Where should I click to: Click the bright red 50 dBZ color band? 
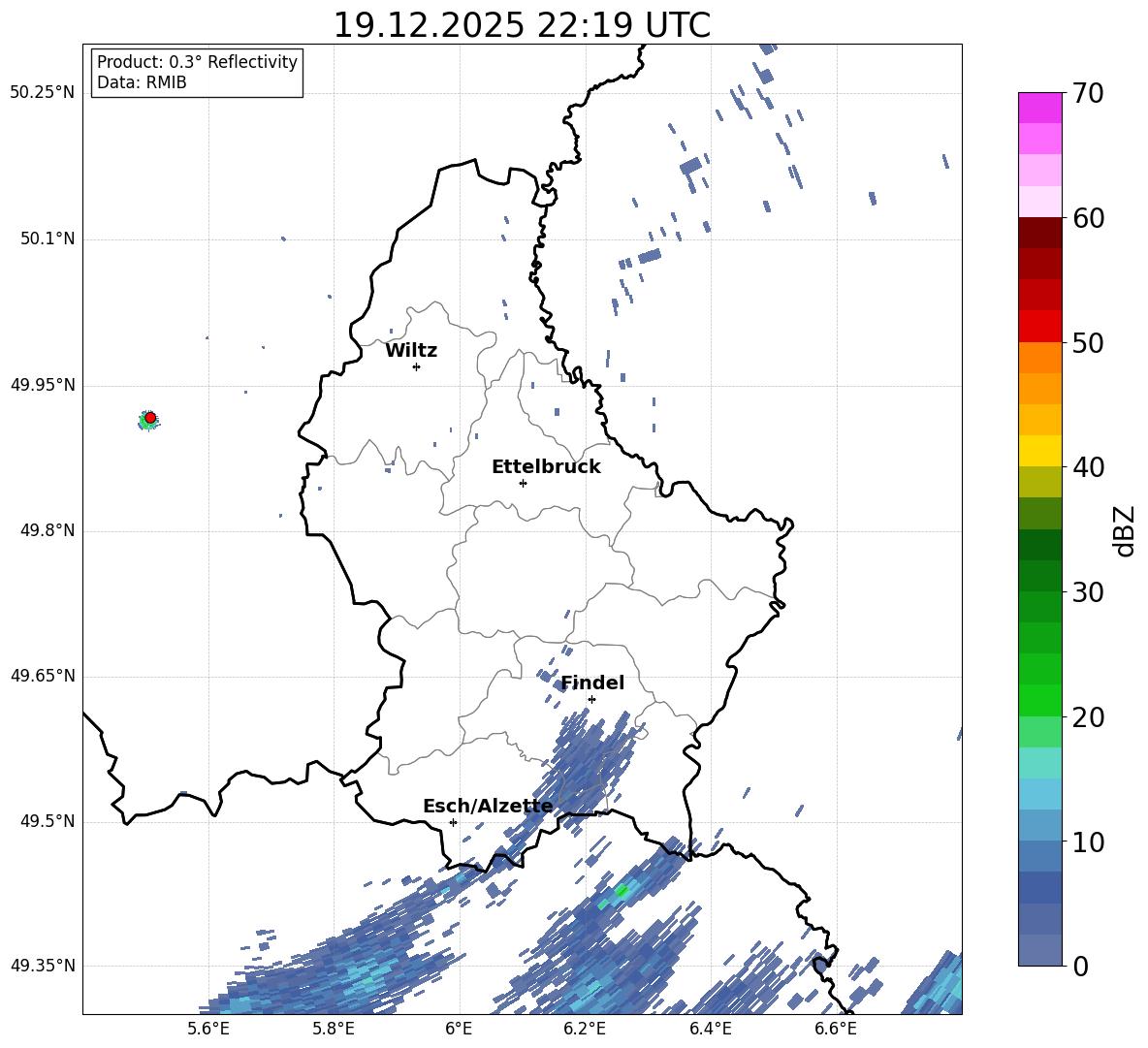click(x=1039, y=327)
